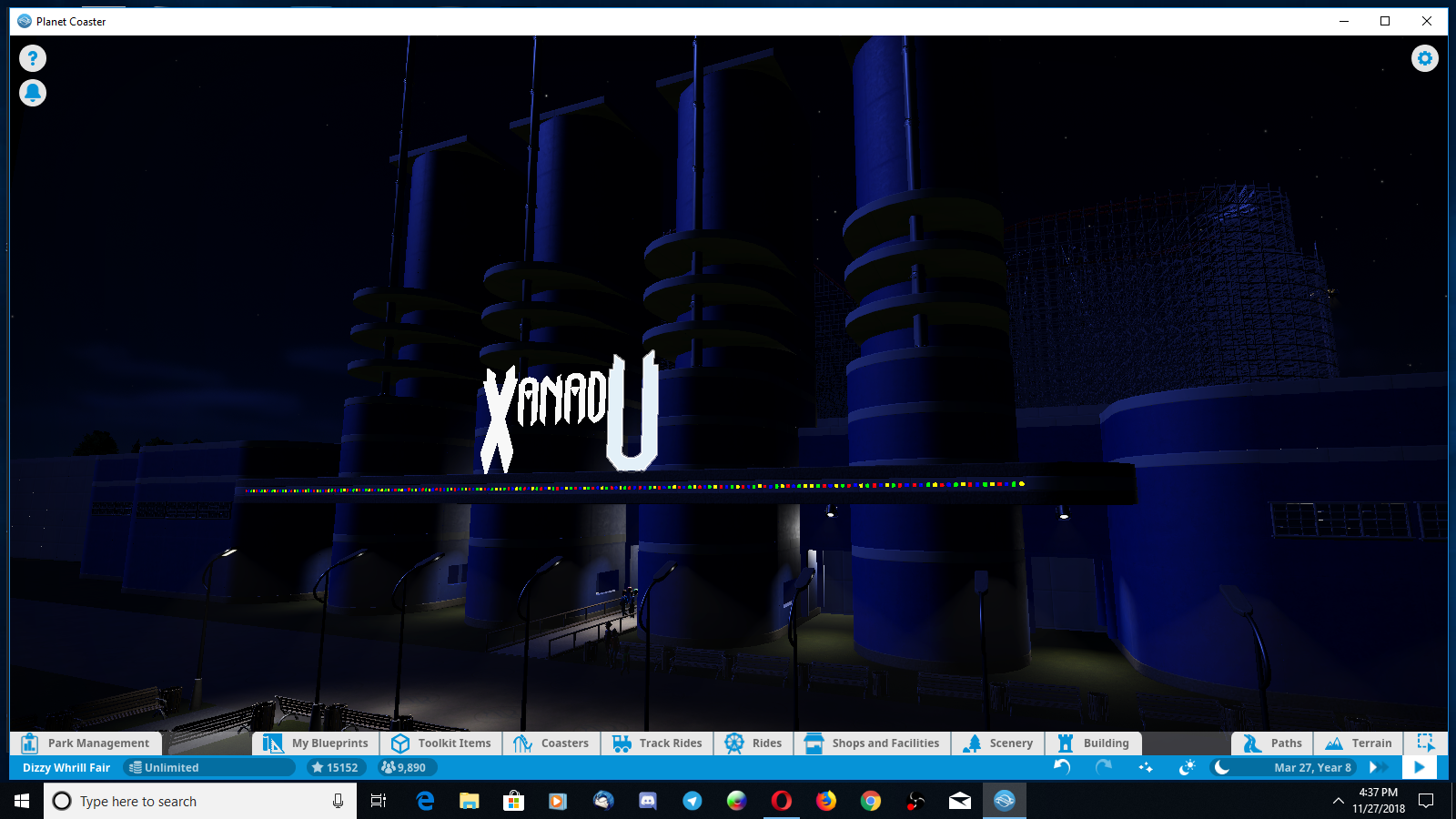Open the Paths tab

click(1272, 743)
